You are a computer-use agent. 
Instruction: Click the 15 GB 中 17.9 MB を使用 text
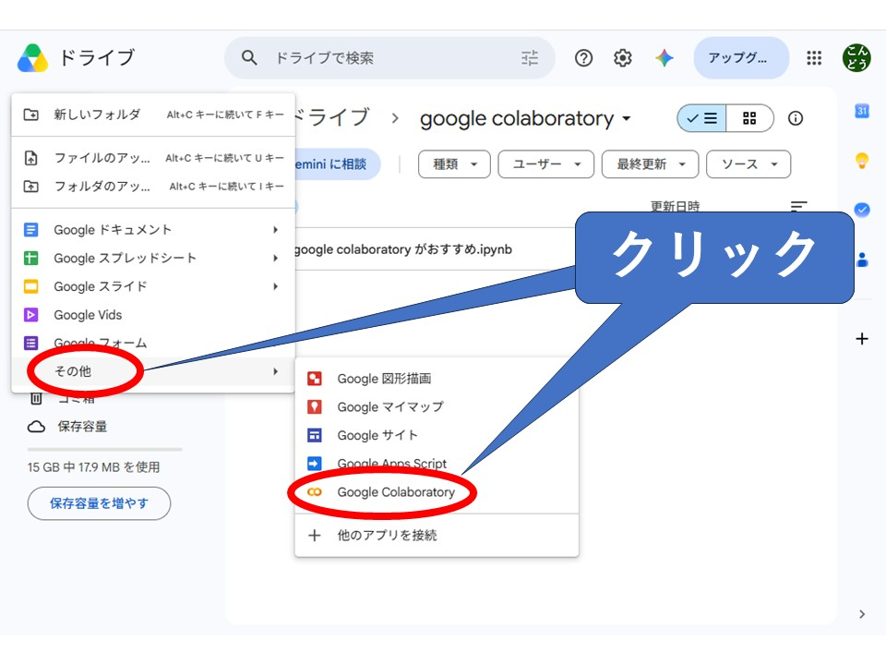[93, 467]
